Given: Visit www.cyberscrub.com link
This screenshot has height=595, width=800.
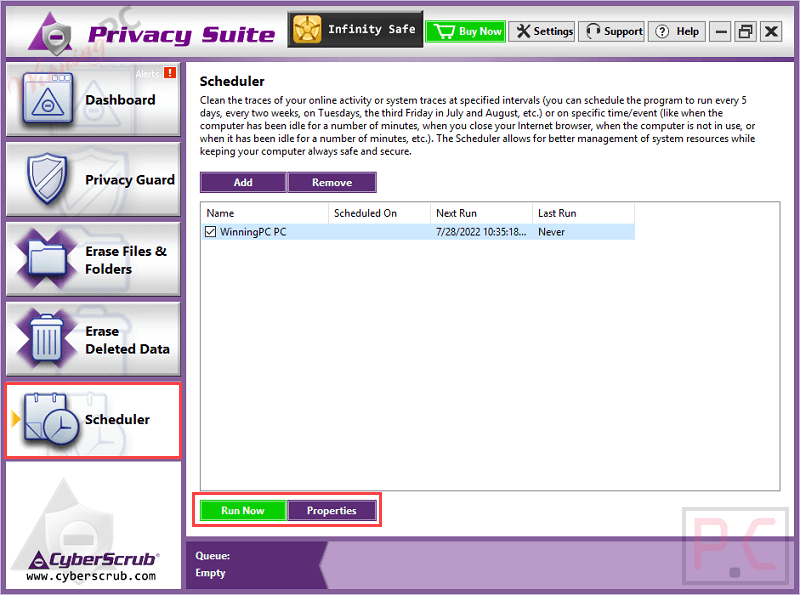Looking at the screenshot, I should pos(91,576).
